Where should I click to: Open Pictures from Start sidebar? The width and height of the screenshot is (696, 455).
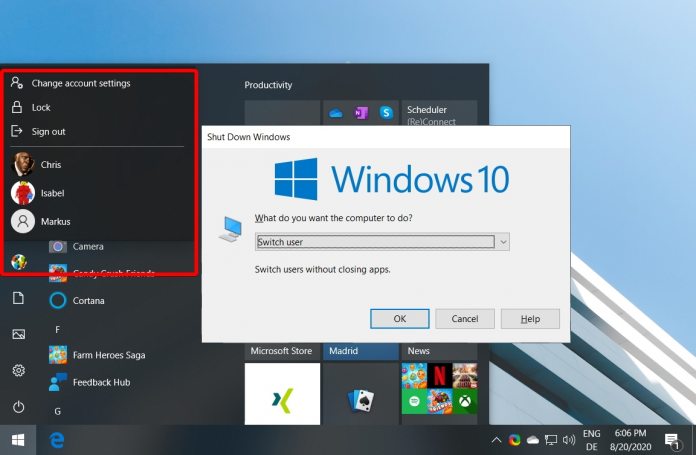18,334
